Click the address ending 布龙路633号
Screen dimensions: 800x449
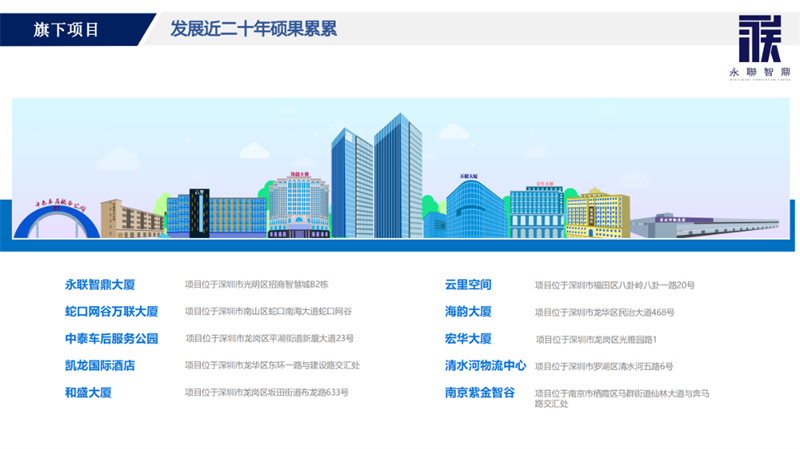tap(267, 392)
